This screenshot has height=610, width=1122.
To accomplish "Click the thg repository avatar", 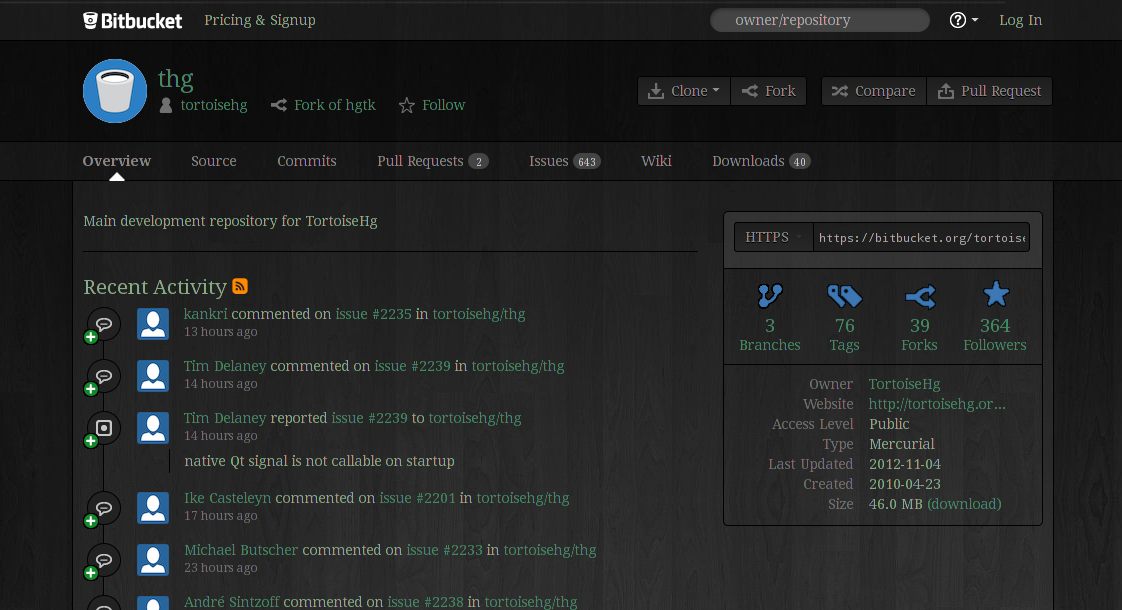I will pos(114,90).
